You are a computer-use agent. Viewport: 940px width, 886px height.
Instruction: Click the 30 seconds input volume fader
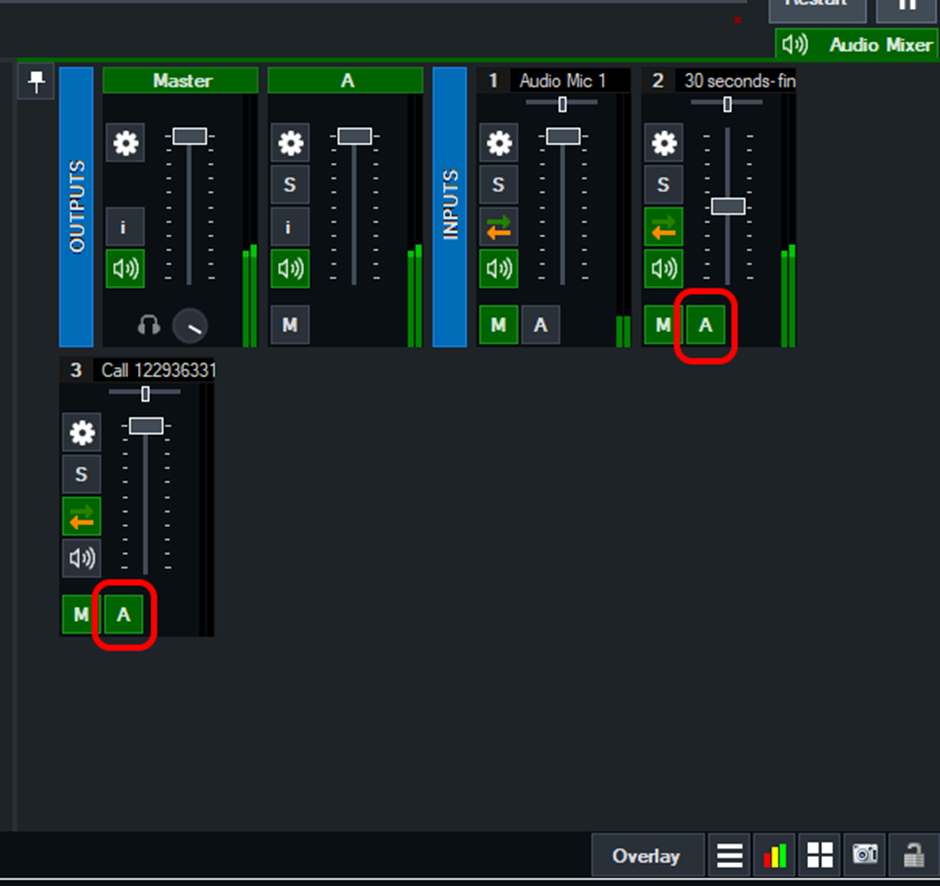pyautogui.click(x=728, y=206)
